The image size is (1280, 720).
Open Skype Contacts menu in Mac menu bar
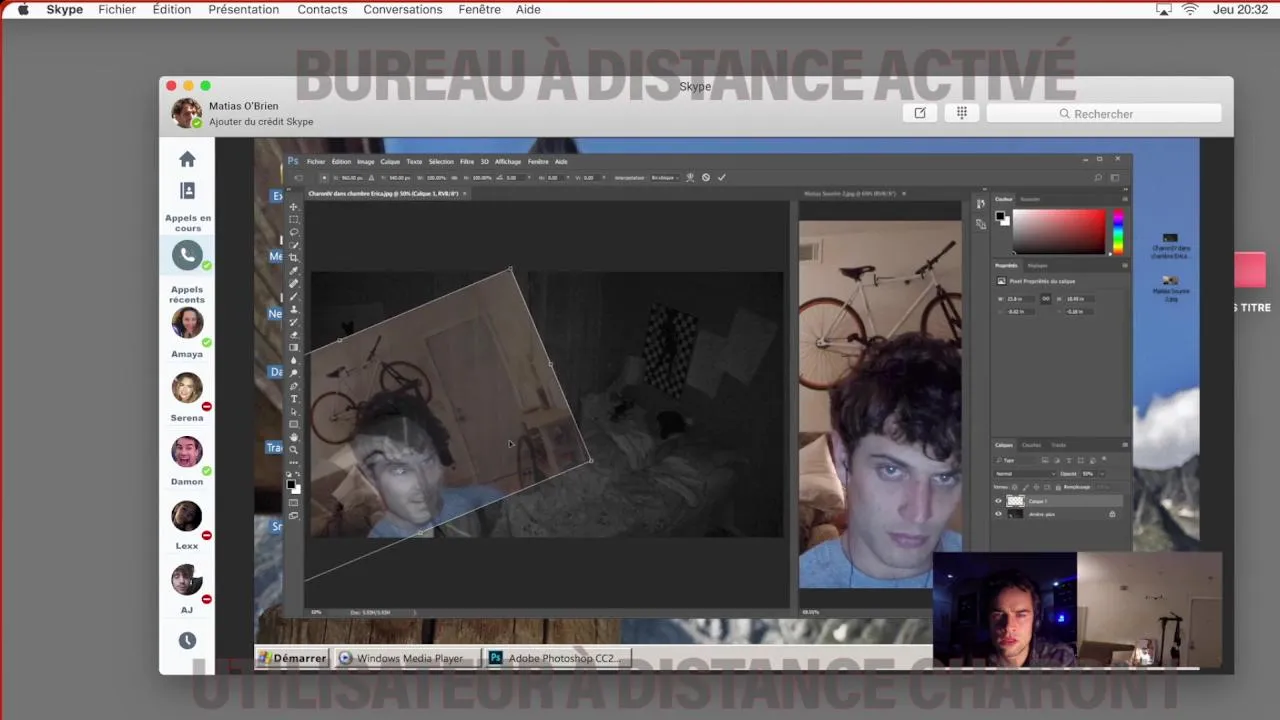[322, 9]
